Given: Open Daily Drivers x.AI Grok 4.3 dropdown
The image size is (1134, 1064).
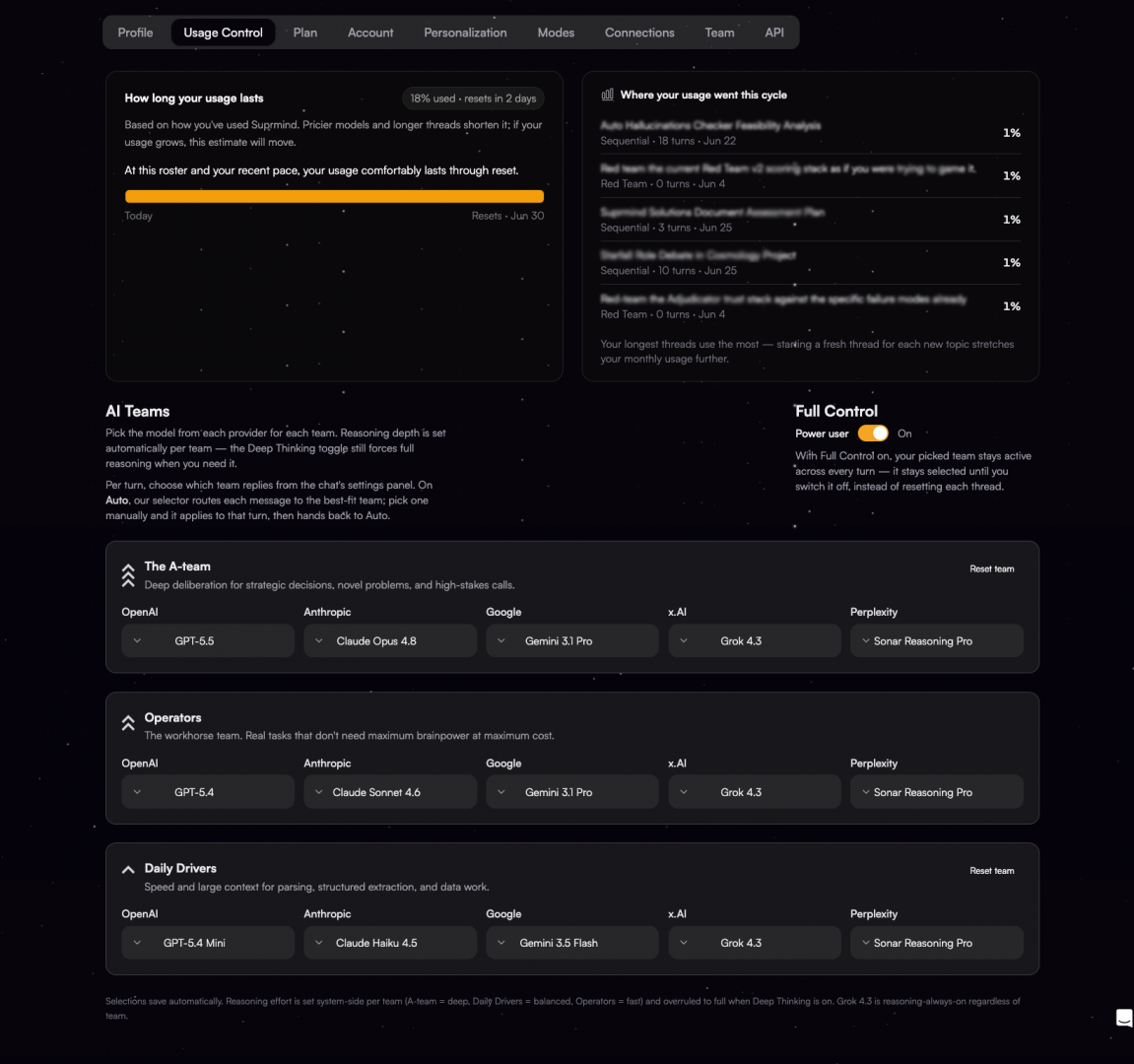Looking at the screenshot, I should pos(755,943).
